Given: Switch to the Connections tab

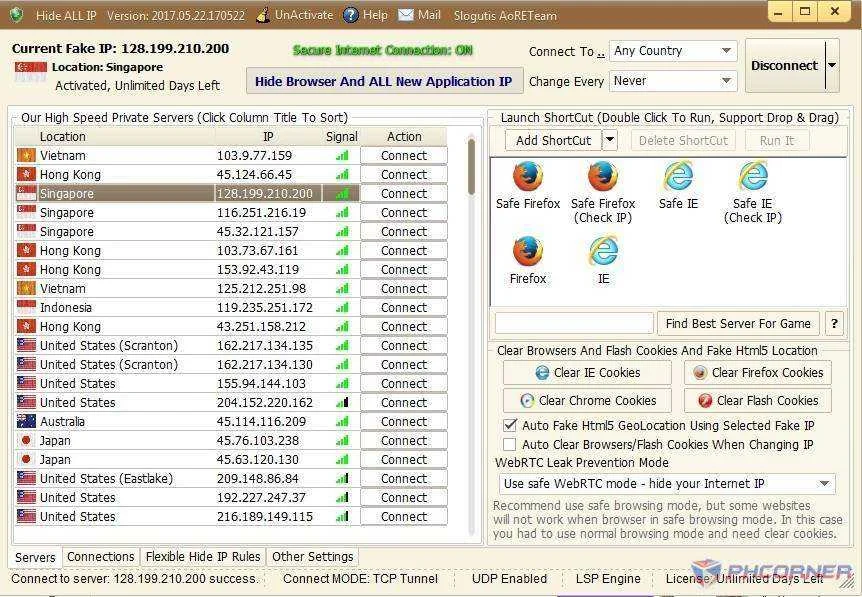Looking at the screenshot, I should coord(101,557).
